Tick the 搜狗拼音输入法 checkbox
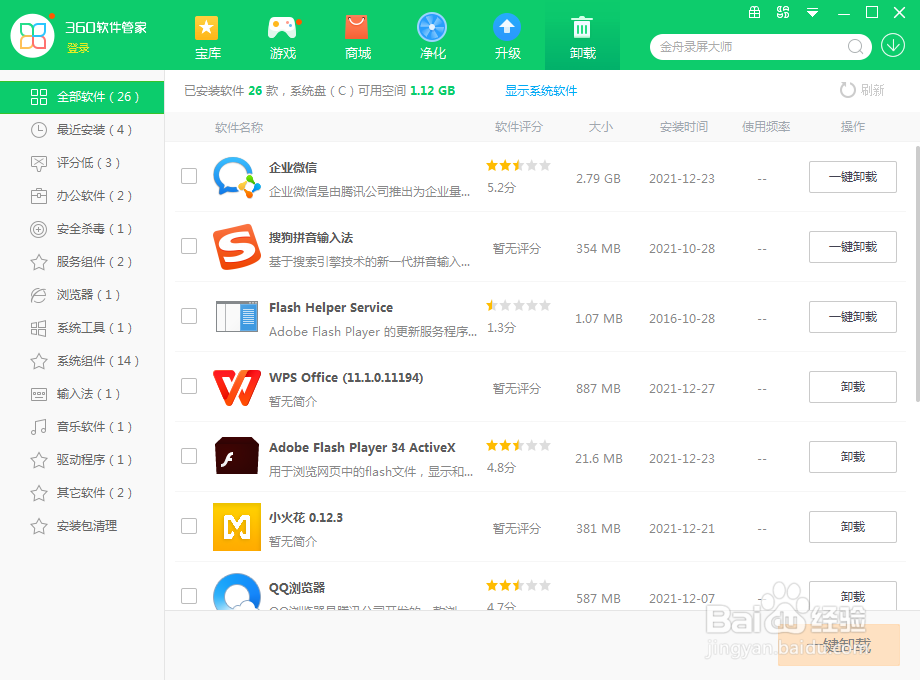This screenshot has width=920, height=680. (x=189, y=246)
